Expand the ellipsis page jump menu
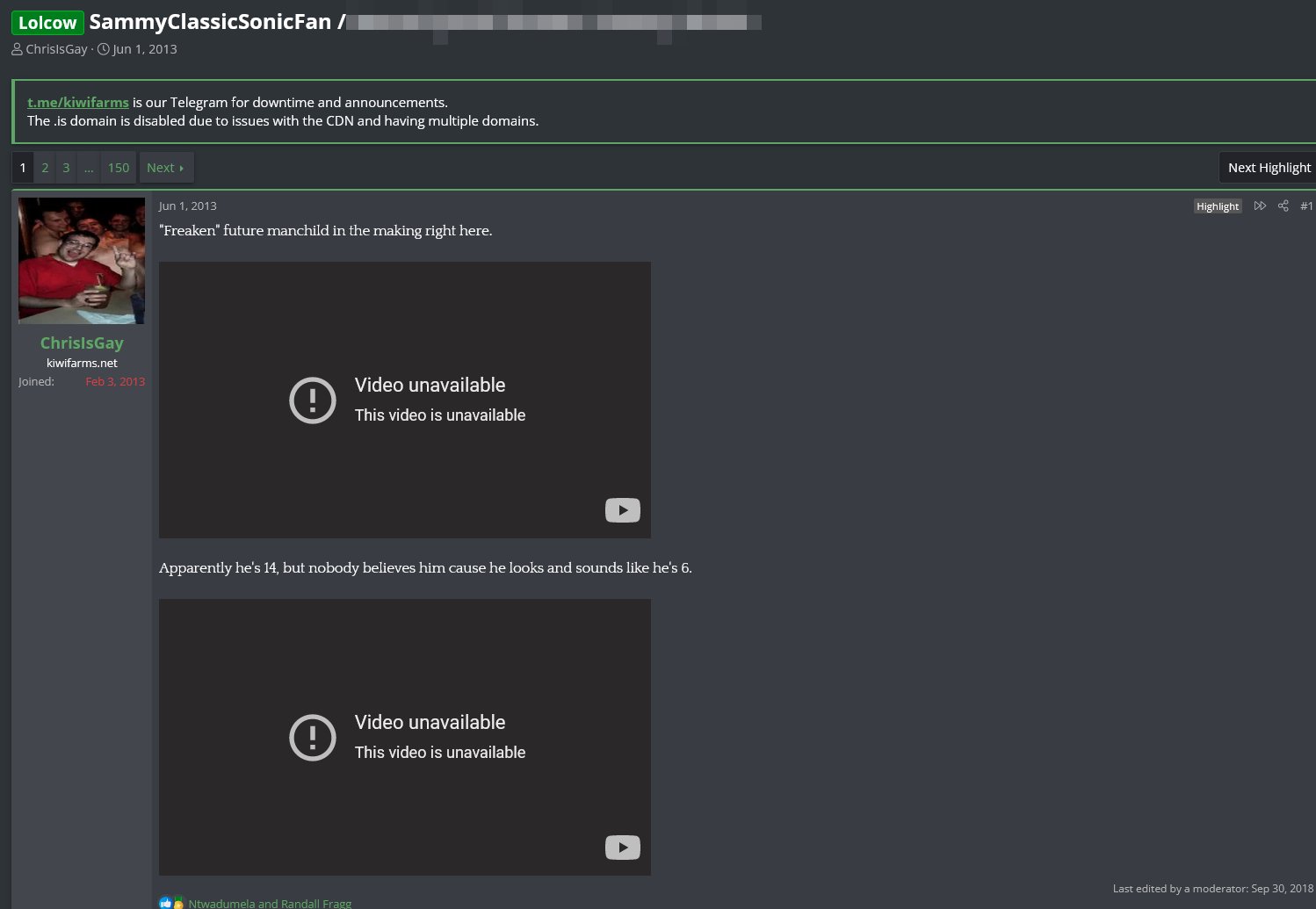Viewport: 1316px width, 909px height. (89, 168)
